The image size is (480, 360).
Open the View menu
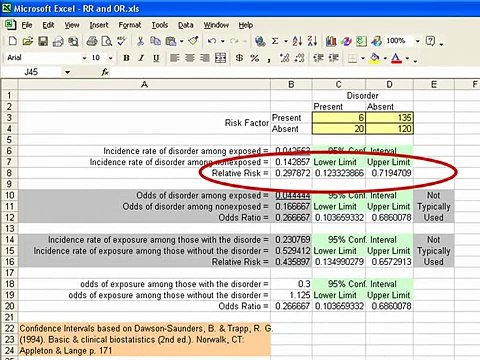pos(72,25)
